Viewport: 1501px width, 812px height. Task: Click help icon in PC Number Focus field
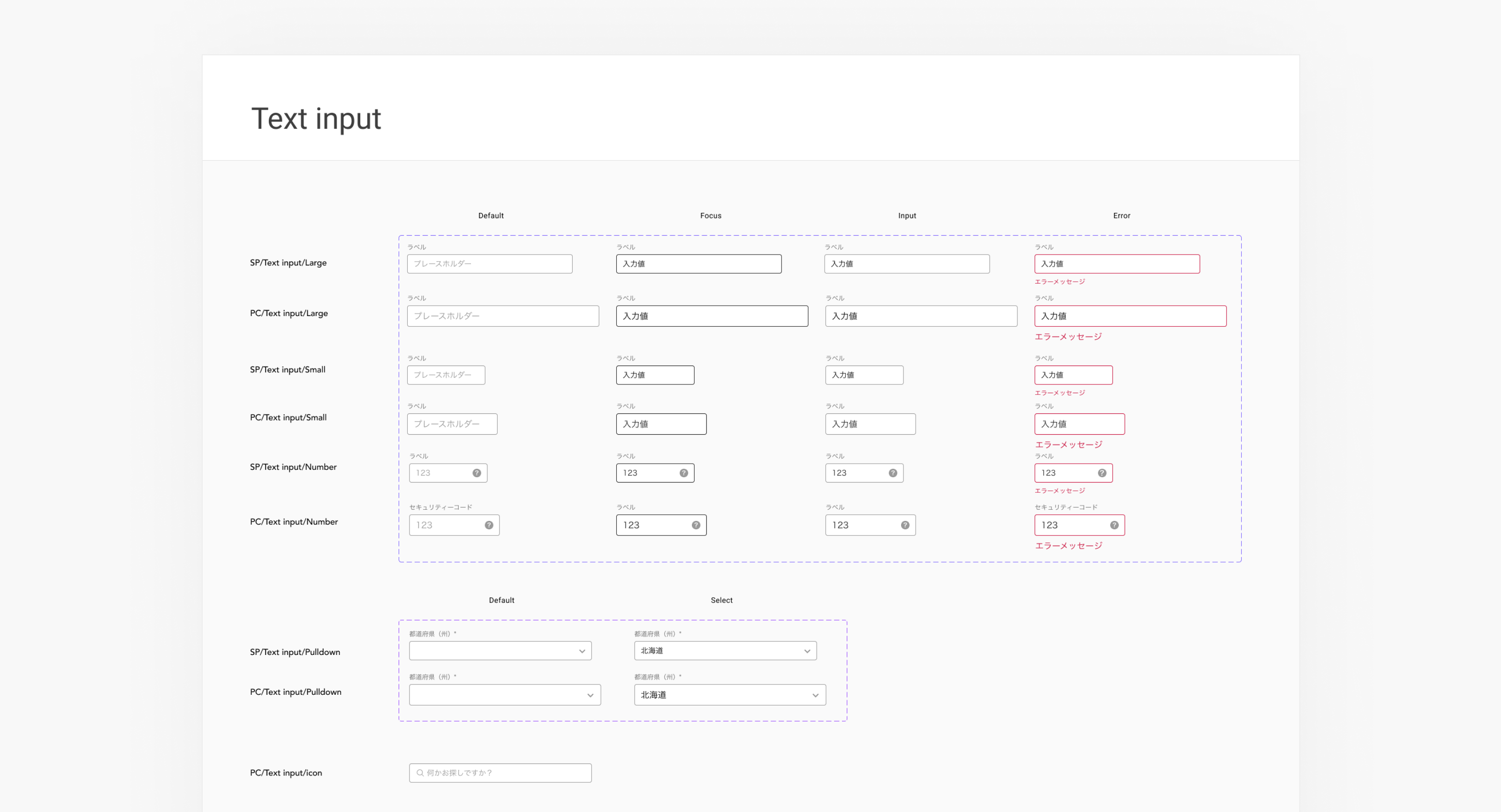[x=696, y=525]
